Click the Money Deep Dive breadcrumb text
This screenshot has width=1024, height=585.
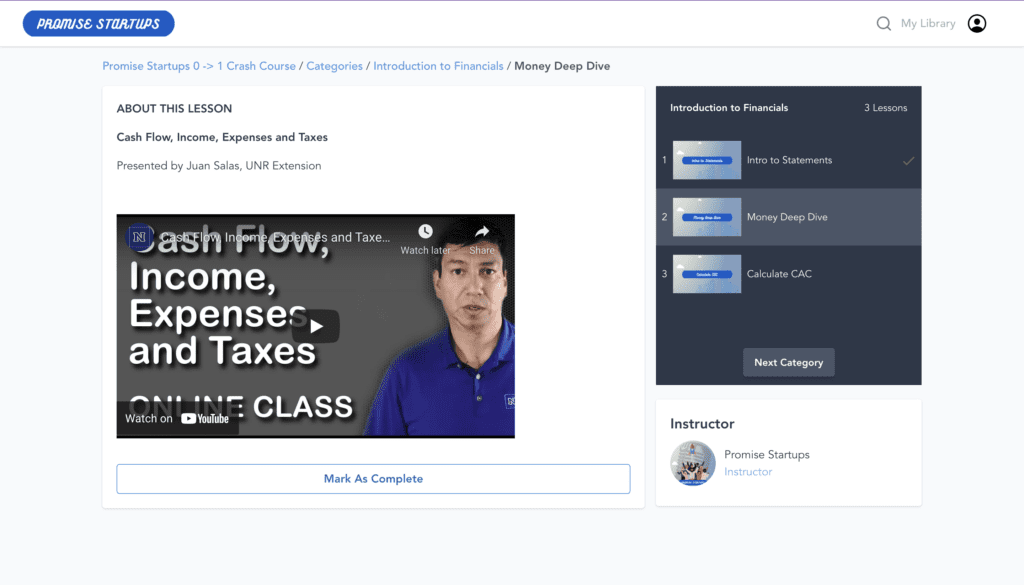tap(562, 66)
